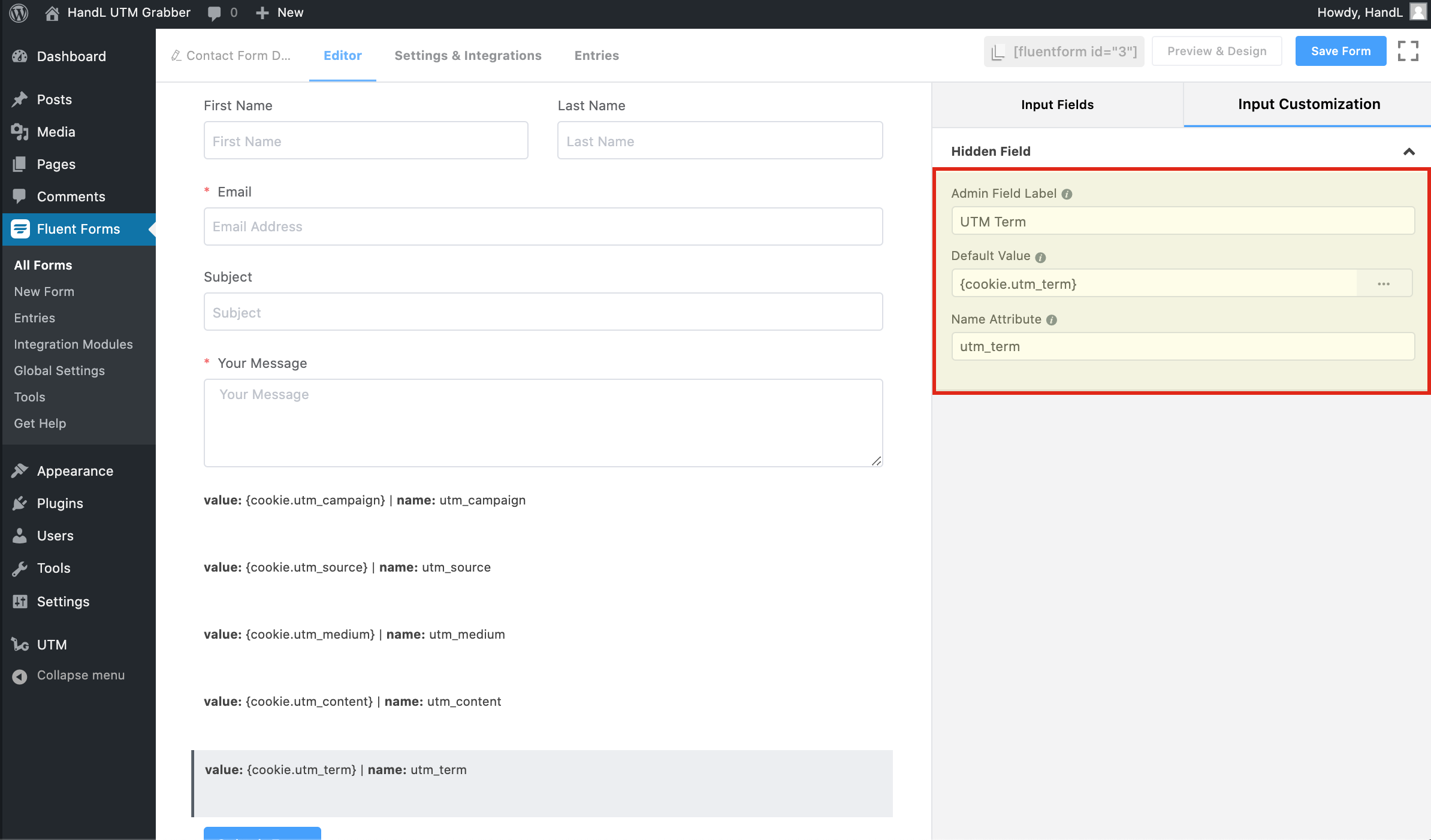
Task: Click the Name Attribute utm_term field
Action: click(x=1182, y=347)
